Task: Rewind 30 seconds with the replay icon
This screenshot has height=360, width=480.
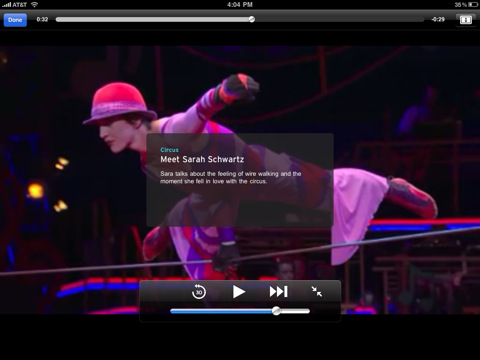Action: click(199, 292)
